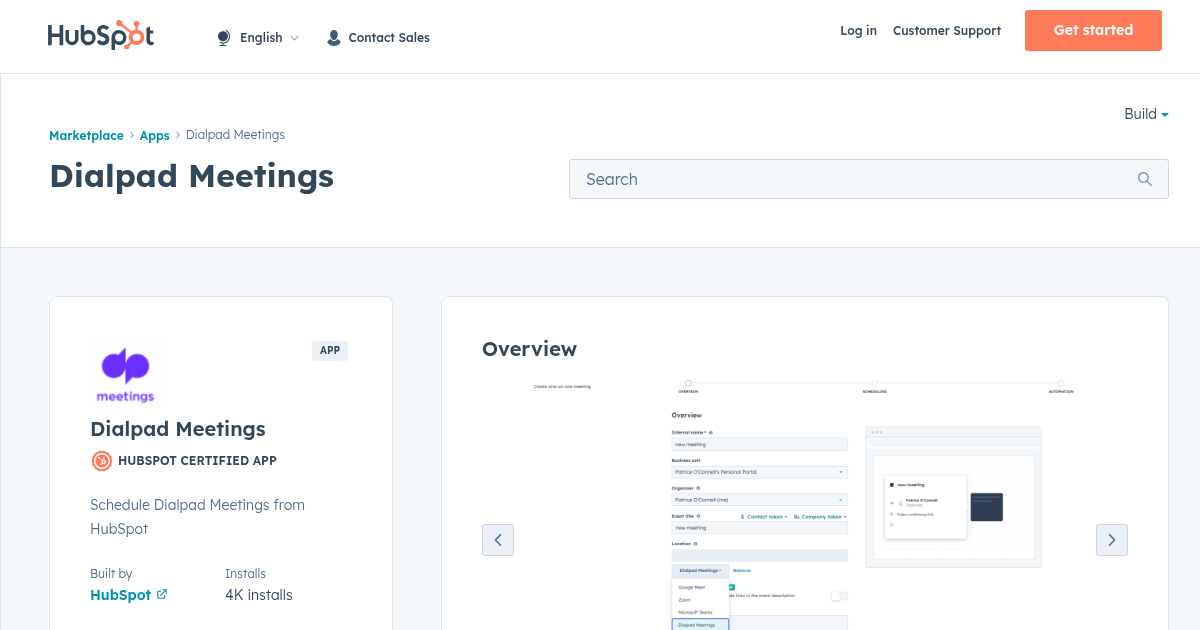
Task: Click the overview screenshot image
Action: point(804,505)
